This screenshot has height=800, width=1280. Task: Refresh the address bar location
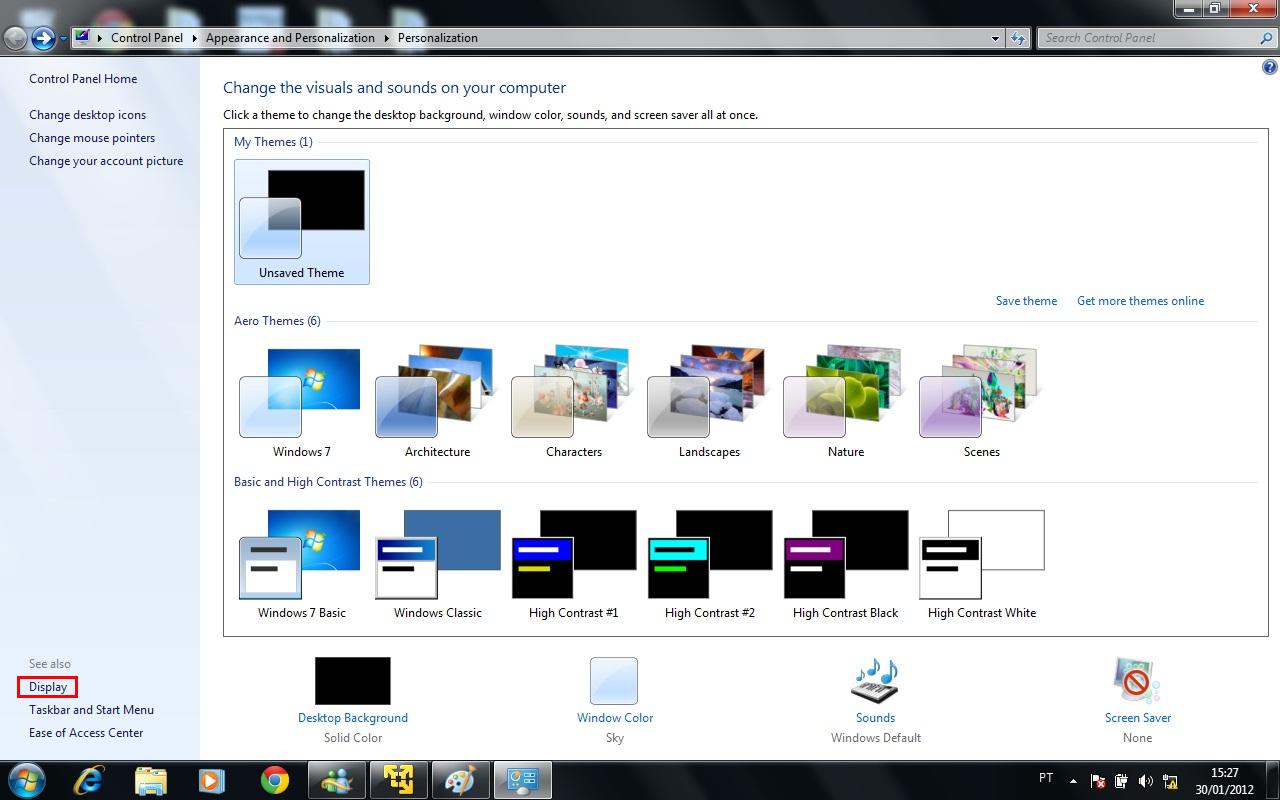pyautogui.click(x=1018, y=38)
